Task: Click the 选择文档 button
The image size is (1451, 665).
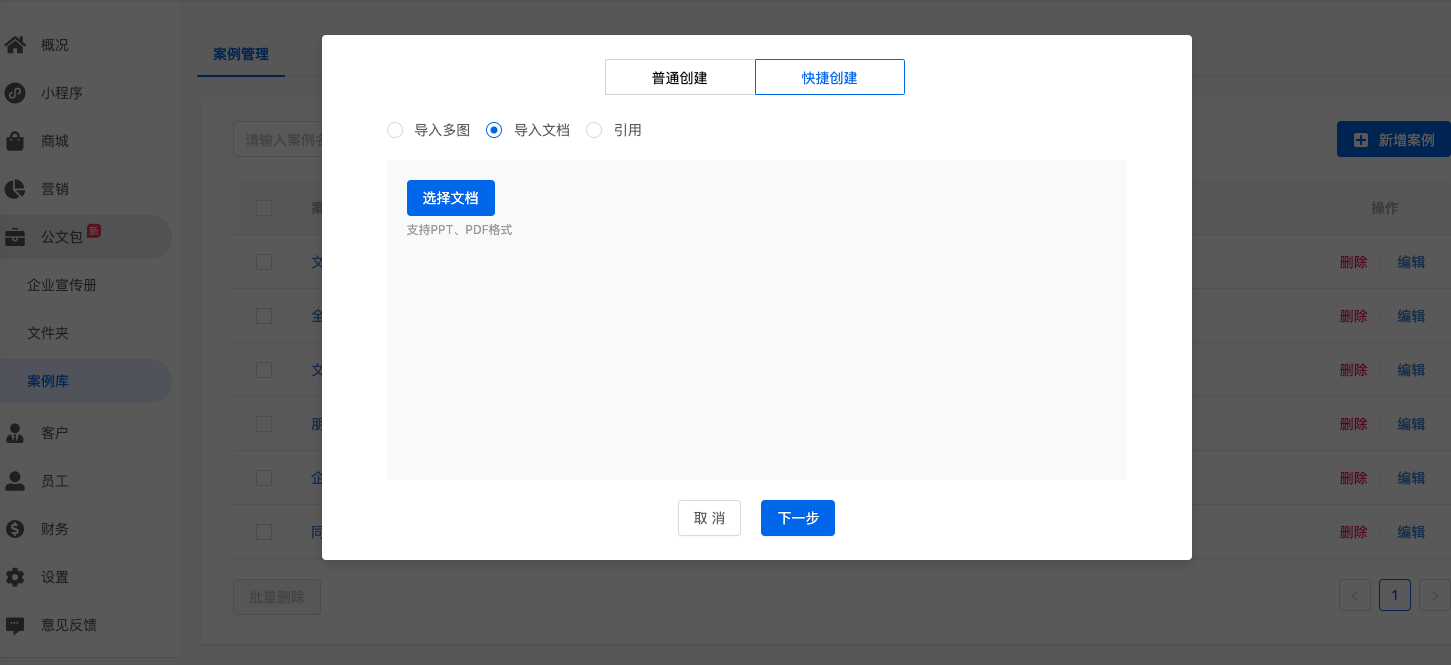Action: (x=451, y=198)
